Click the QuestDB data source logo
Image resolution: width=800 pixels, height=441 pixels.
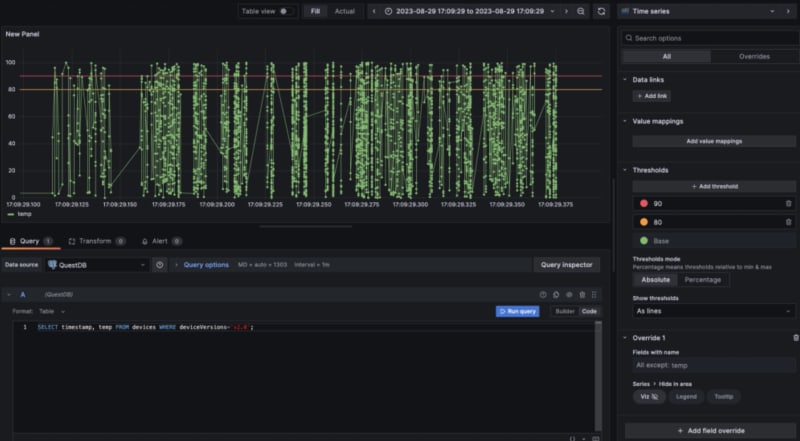[52, 265]
